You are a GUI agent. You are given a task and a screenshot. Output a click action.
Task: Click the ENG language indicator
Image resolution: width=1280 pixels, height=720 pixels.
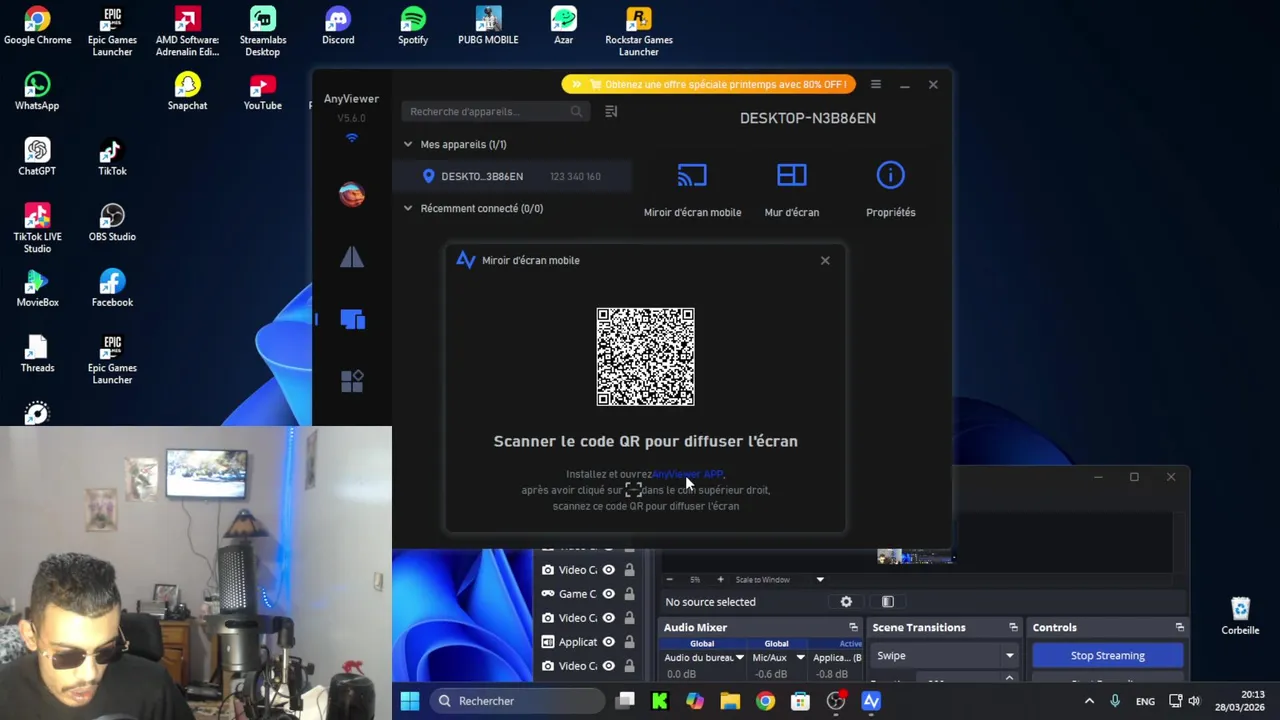(1145, 701)
